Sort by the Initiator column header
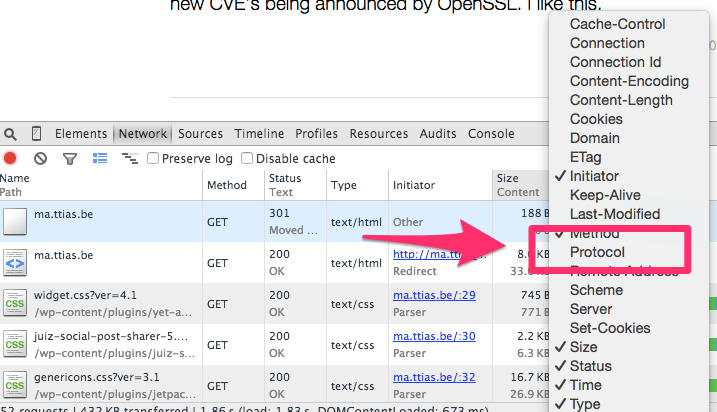Screen dimensions: 717x412 (x=440, y=185)
